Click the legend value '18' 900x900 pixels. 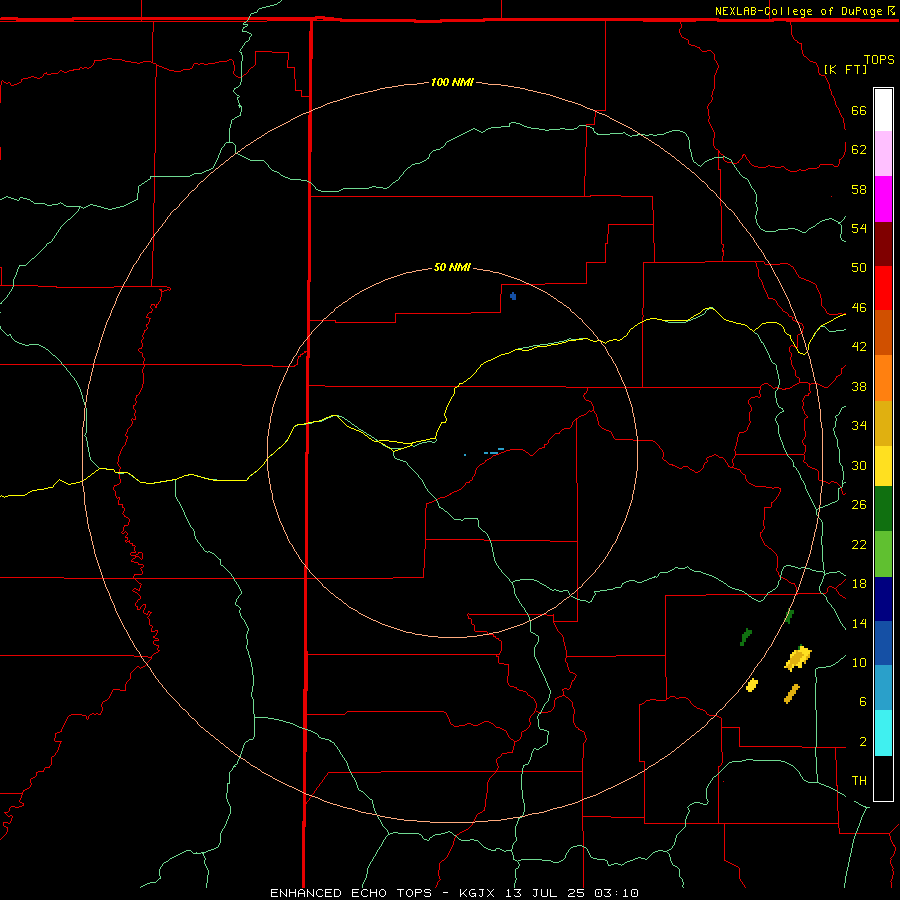pyautogui.click(x=859, y=584)
